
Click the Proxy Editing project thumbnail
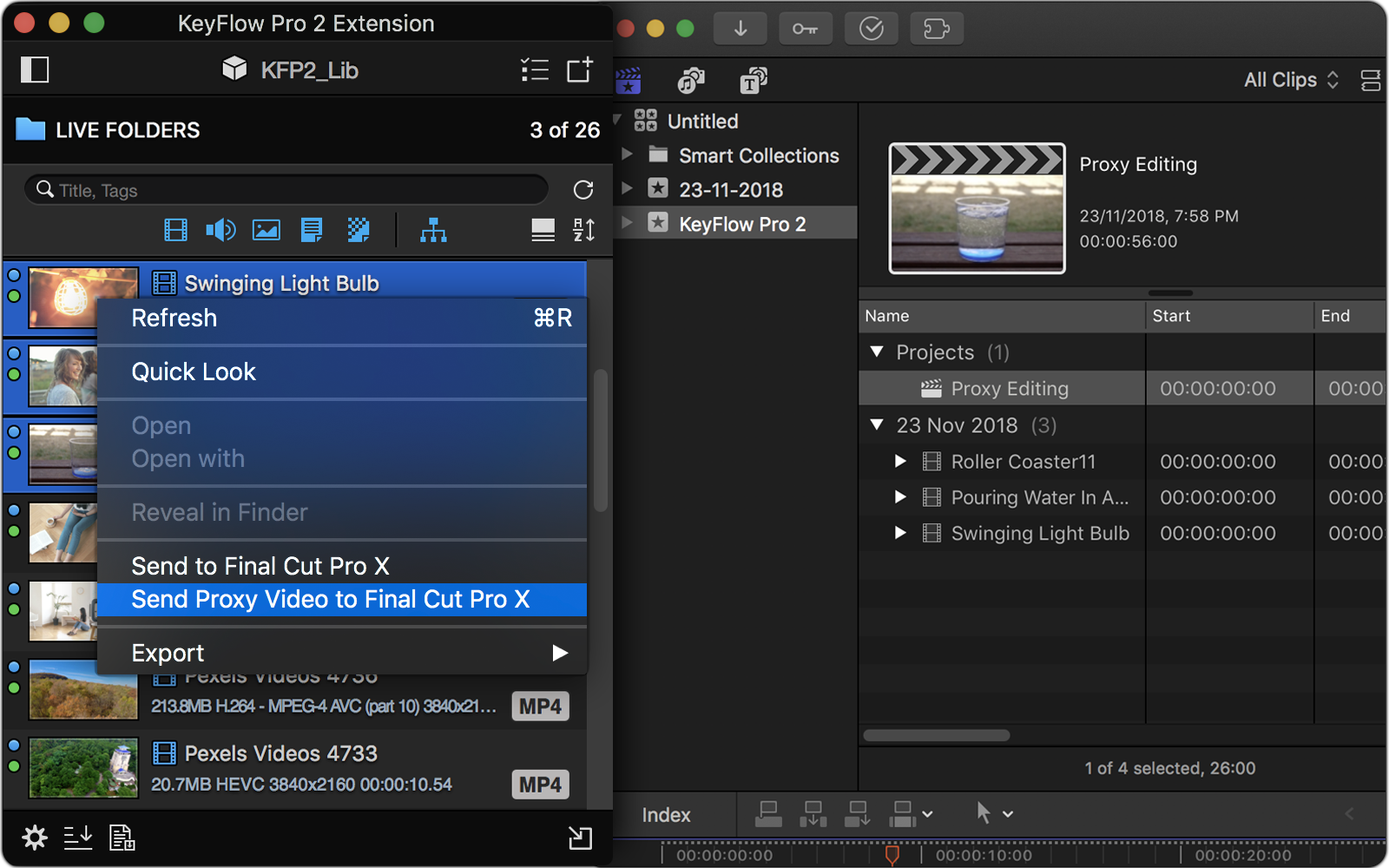pyautogui.click(x=977, y=208)
